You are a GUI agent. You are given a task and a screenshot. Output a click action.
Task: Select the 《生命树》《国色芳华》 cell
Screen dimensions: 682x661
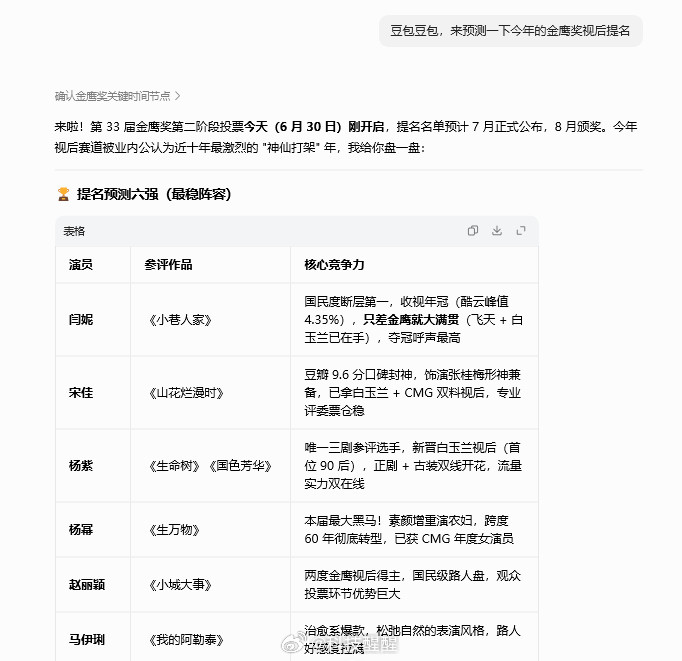point(210,466)
